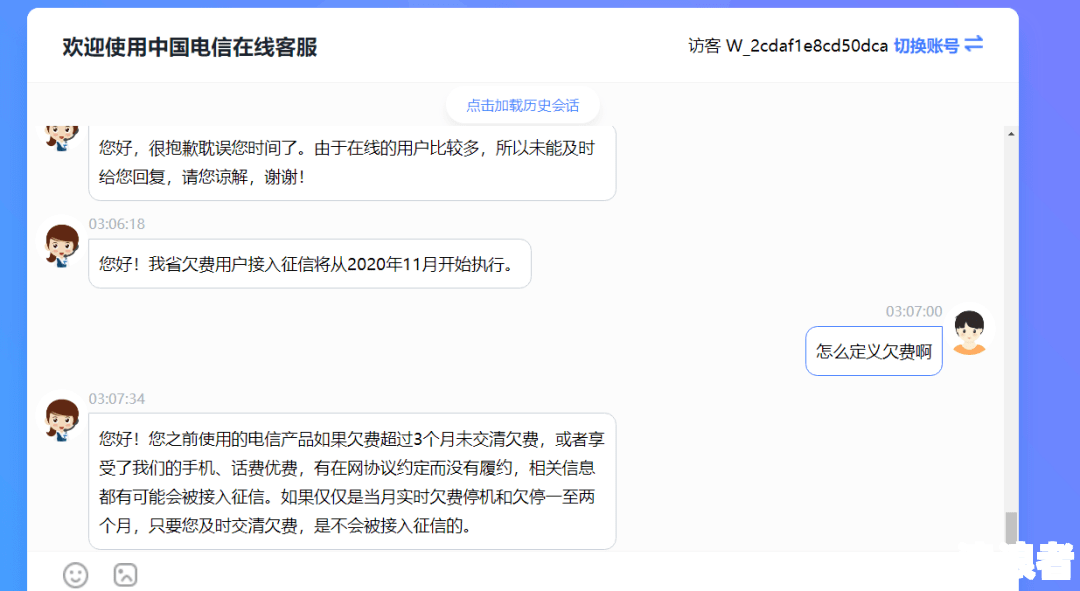Click the scrollbar up arrow
This screenshot has height=591, width=1080.
pos(1010,134)
